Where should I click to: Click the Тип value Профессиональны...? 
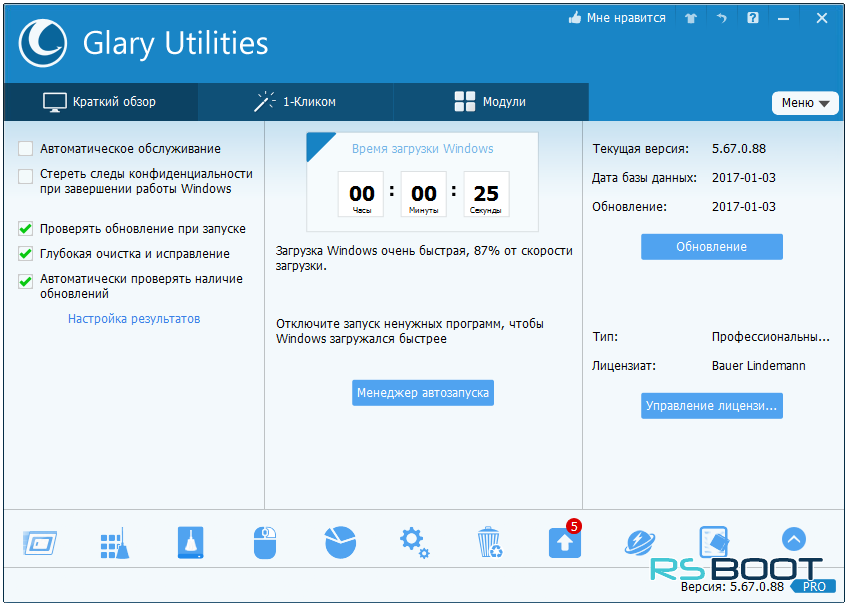pyautogui.click(x=771, y=337)
